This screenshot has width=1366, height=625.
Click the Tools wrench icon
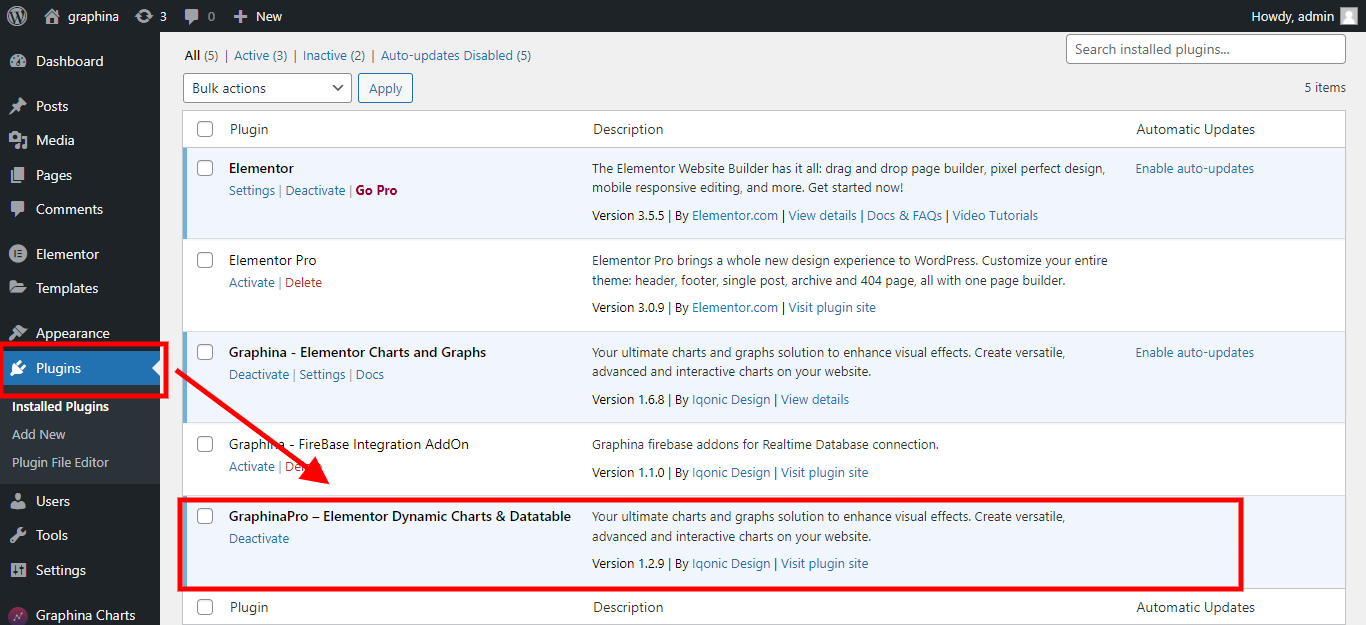point(18,535)
